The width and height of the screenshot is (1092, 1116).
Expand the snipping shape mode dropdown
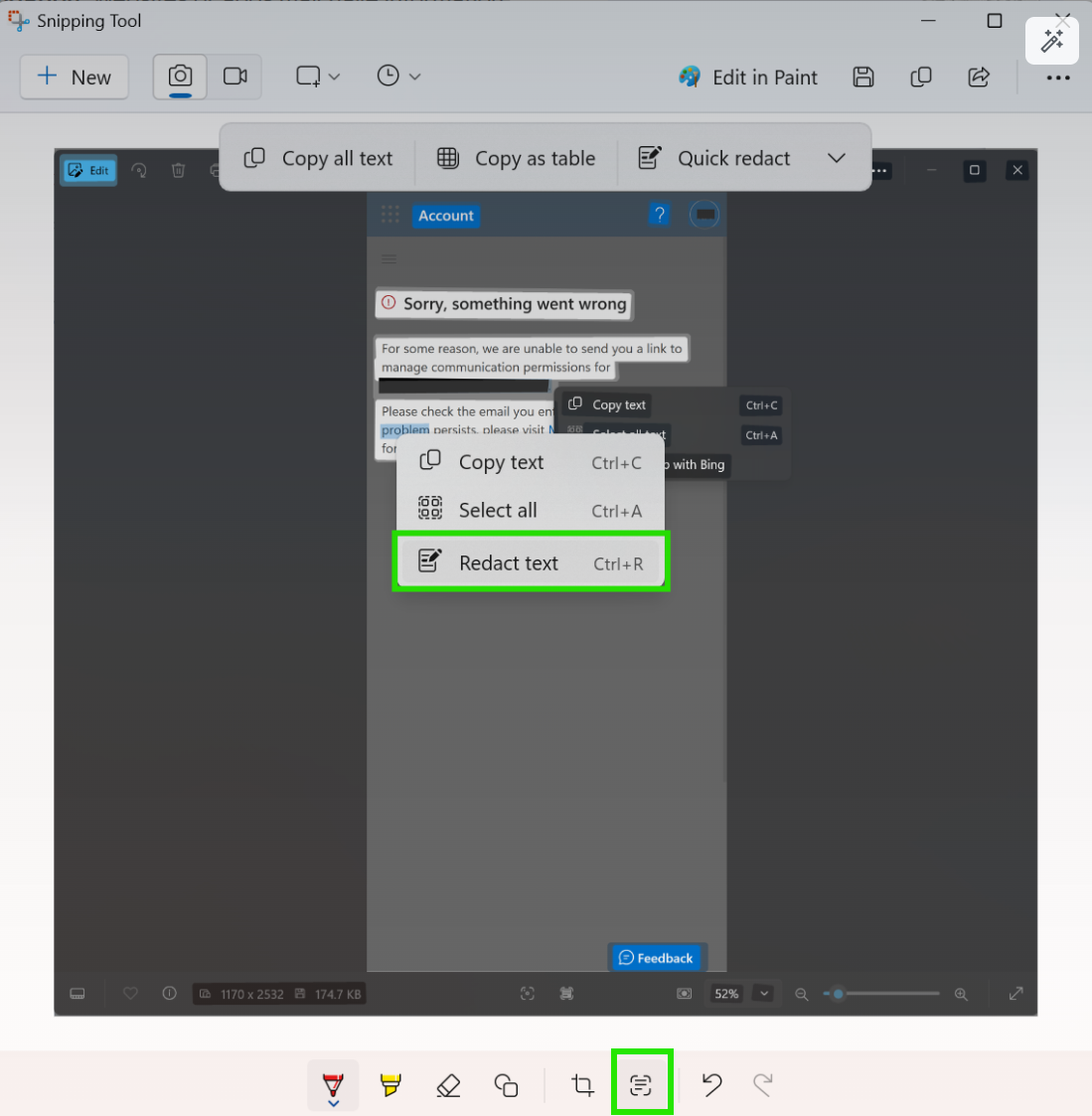pos(318,77)
